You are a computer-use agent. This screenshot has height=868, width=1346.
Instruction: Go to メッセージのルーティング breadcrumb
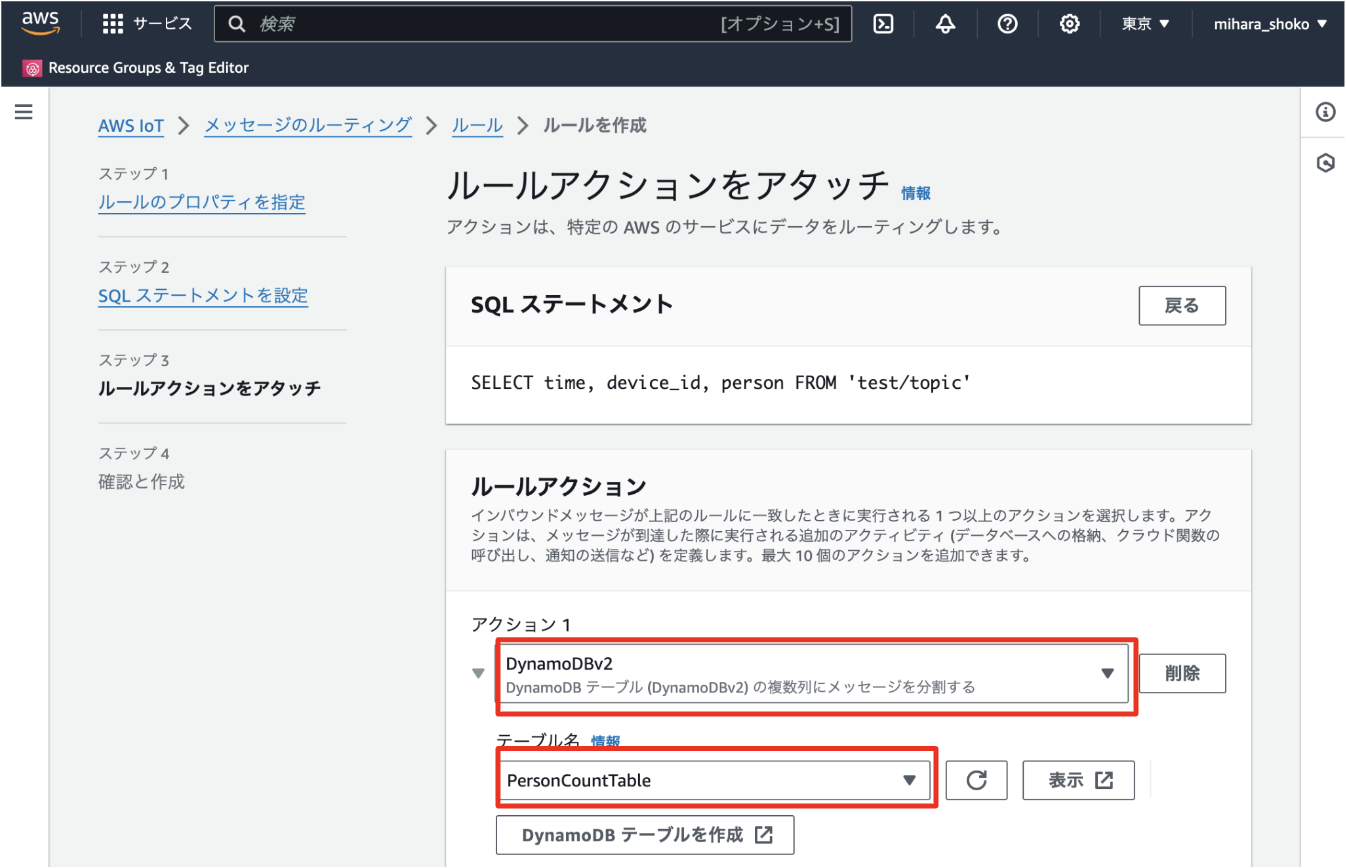pos(308,125)
